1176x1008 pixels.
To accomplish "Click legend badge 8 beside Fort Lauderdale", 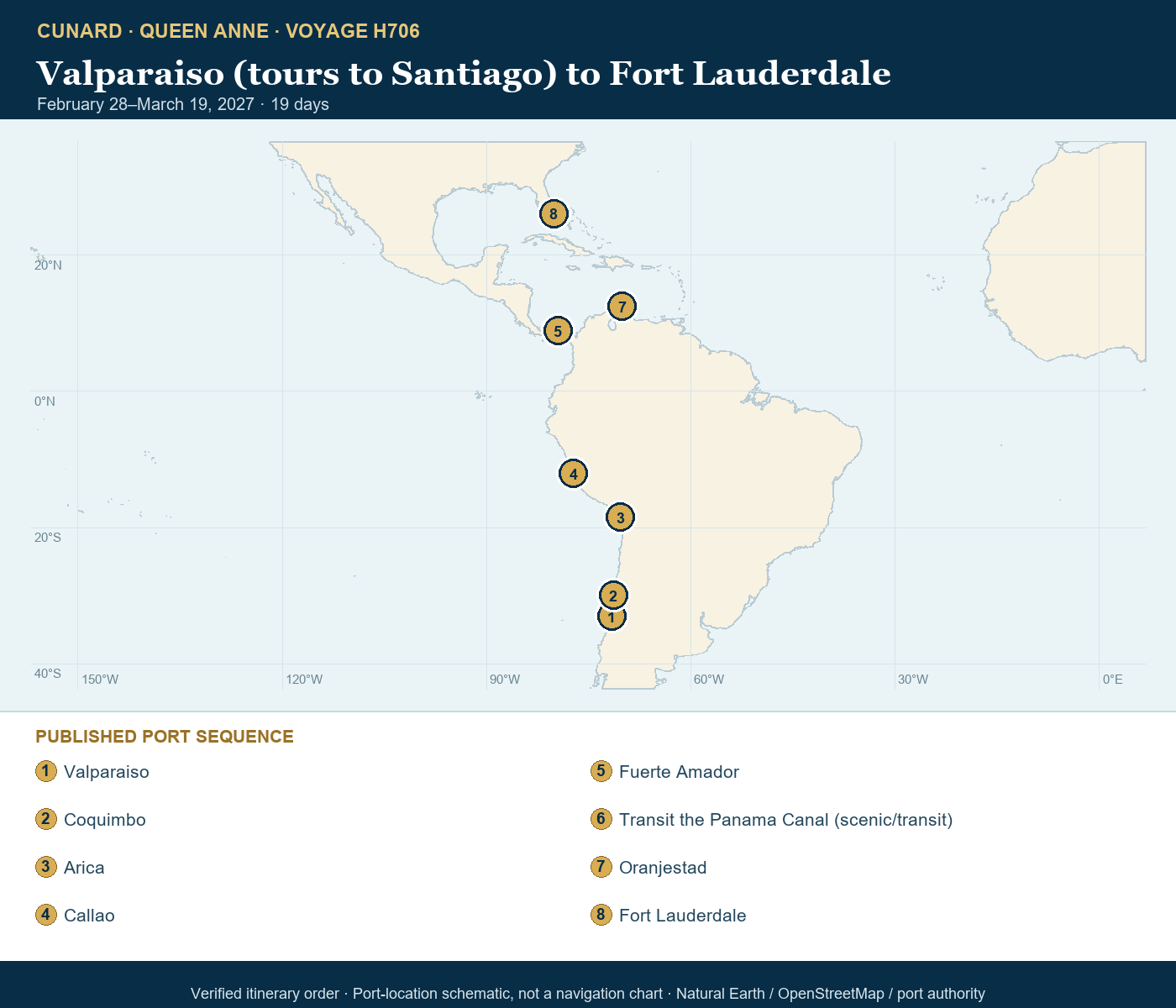I will click(x=601, y=915).
